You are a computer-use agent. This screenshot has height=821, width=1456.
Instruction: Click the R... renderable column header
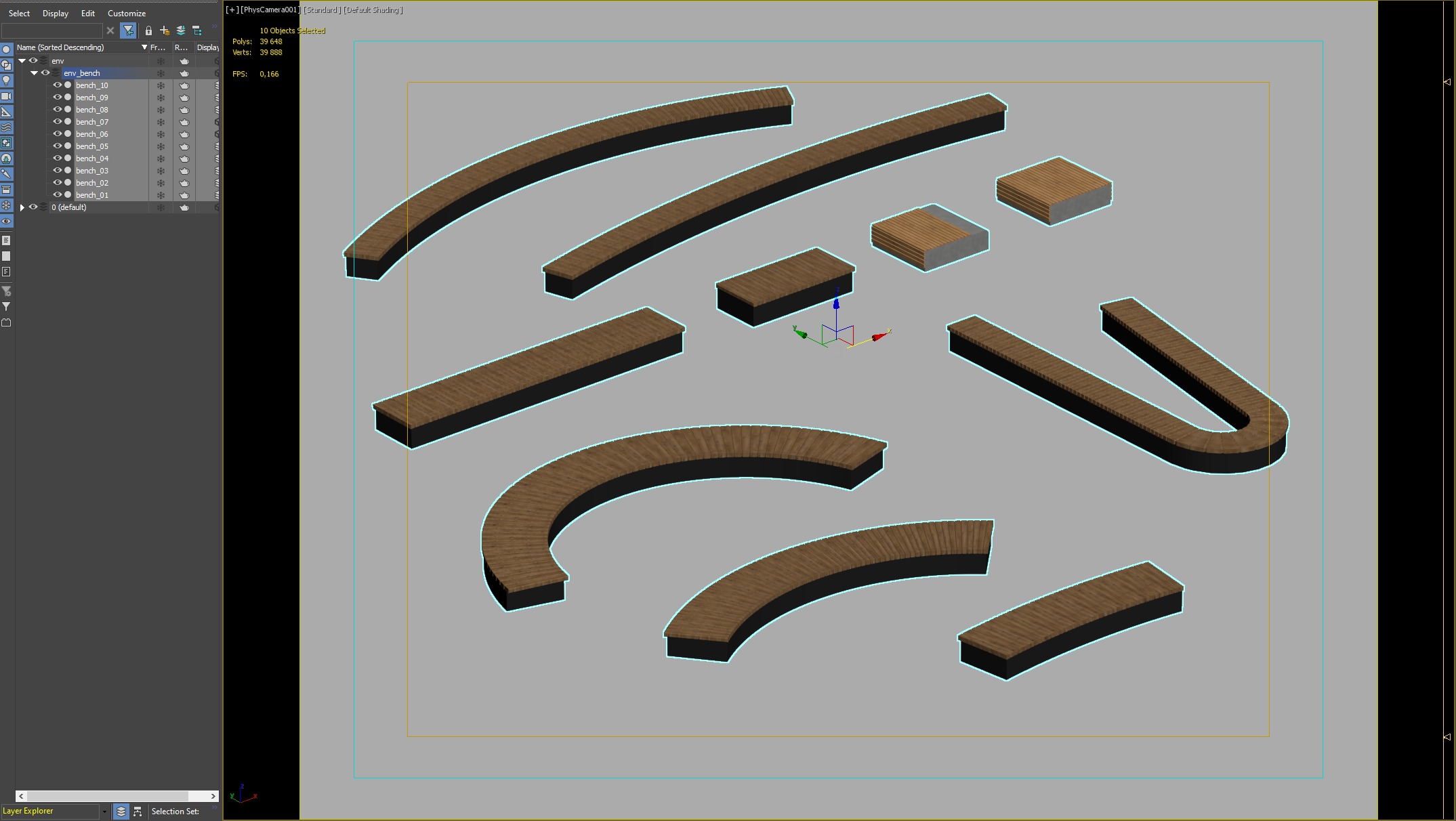pos(183,47)
